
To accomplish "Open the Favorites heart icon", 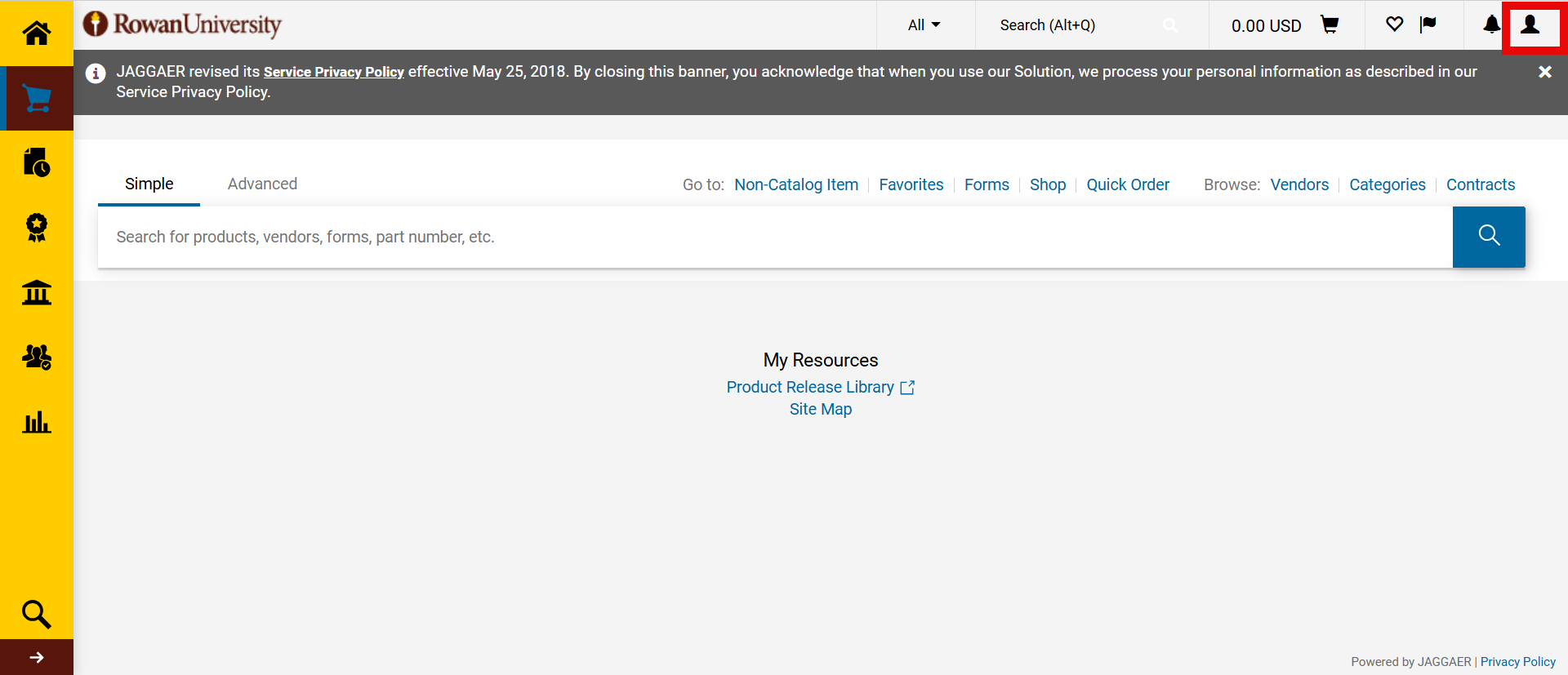I will click(1395, 25).
